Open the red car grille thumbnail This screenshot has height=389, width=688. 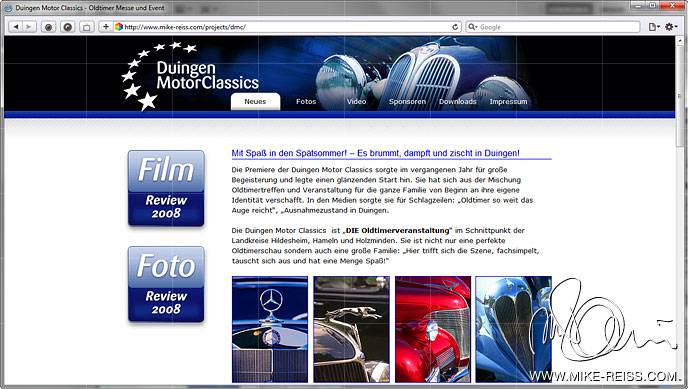pyautogui.click(x=433, y=329)
